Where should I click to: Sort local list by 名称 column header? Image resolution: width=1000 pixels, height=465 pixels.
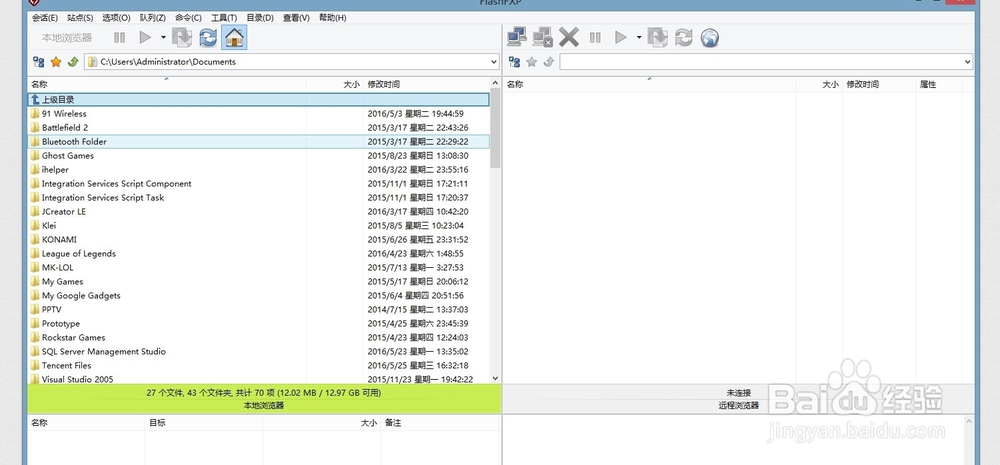coord(167,84)
